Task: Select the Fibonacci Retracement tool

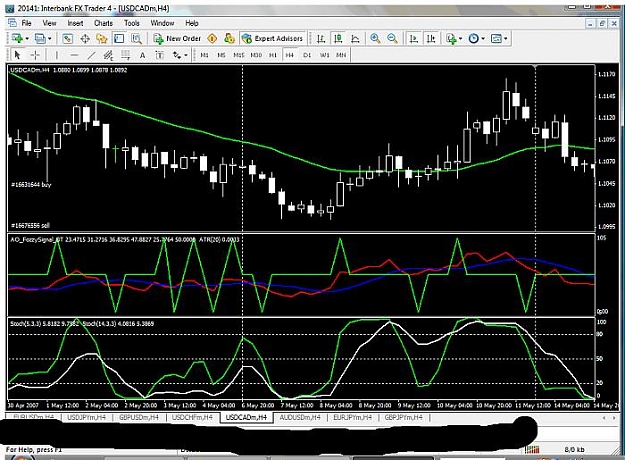Action: click(126, 55)
